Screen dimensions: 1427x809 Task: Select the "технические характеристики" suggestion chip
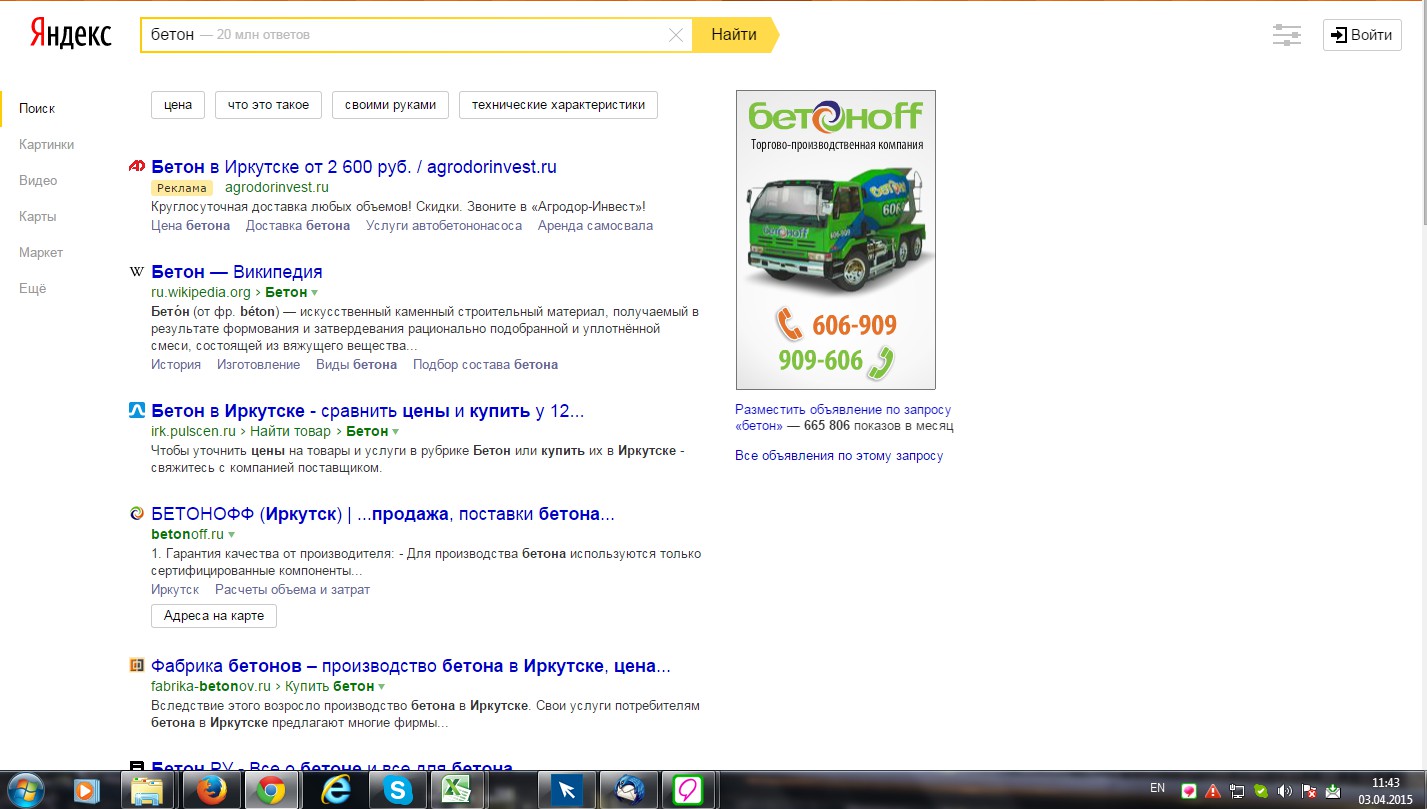point(558,105)
